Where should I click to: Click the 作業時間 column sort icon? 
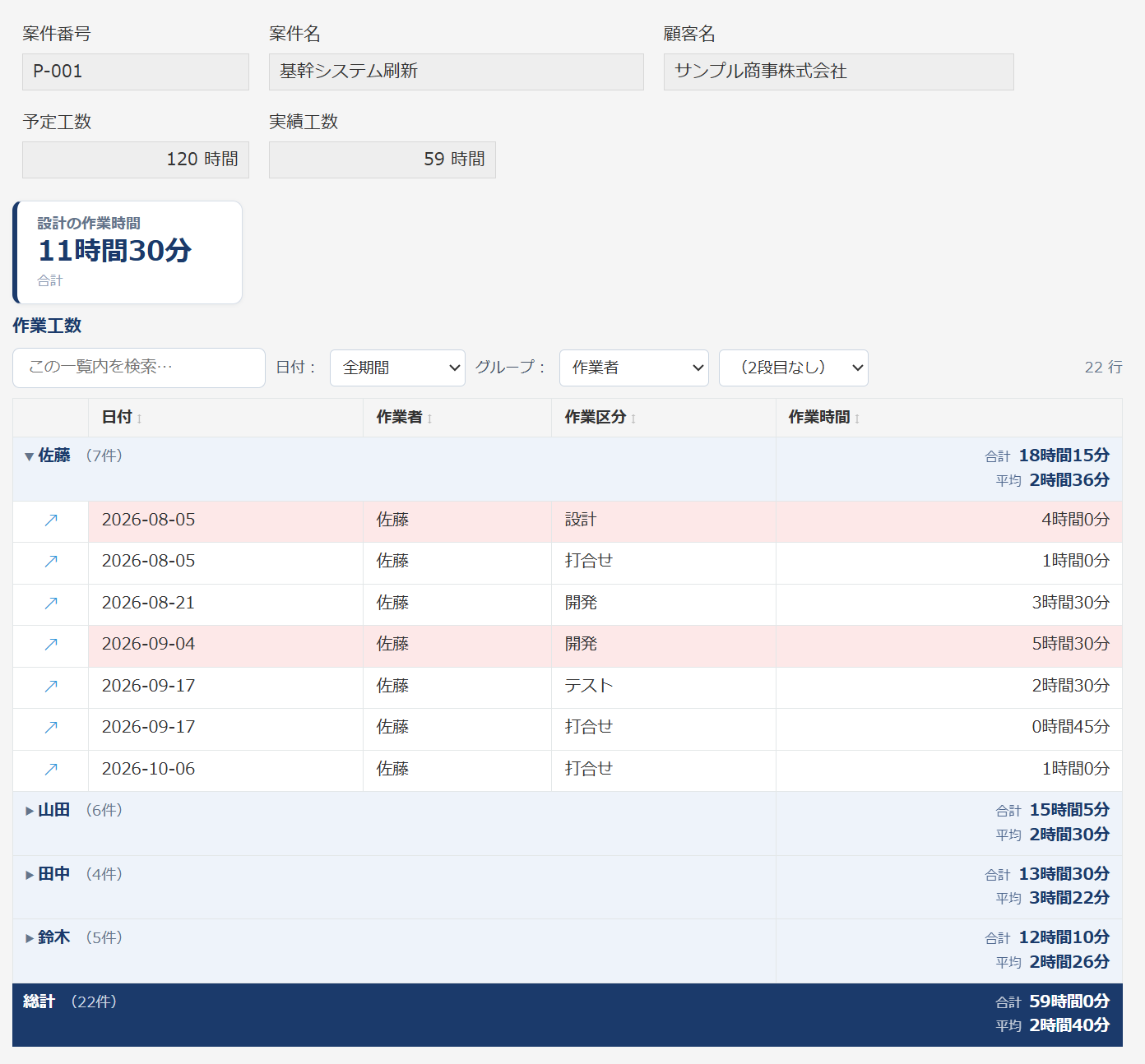[857, 419]
